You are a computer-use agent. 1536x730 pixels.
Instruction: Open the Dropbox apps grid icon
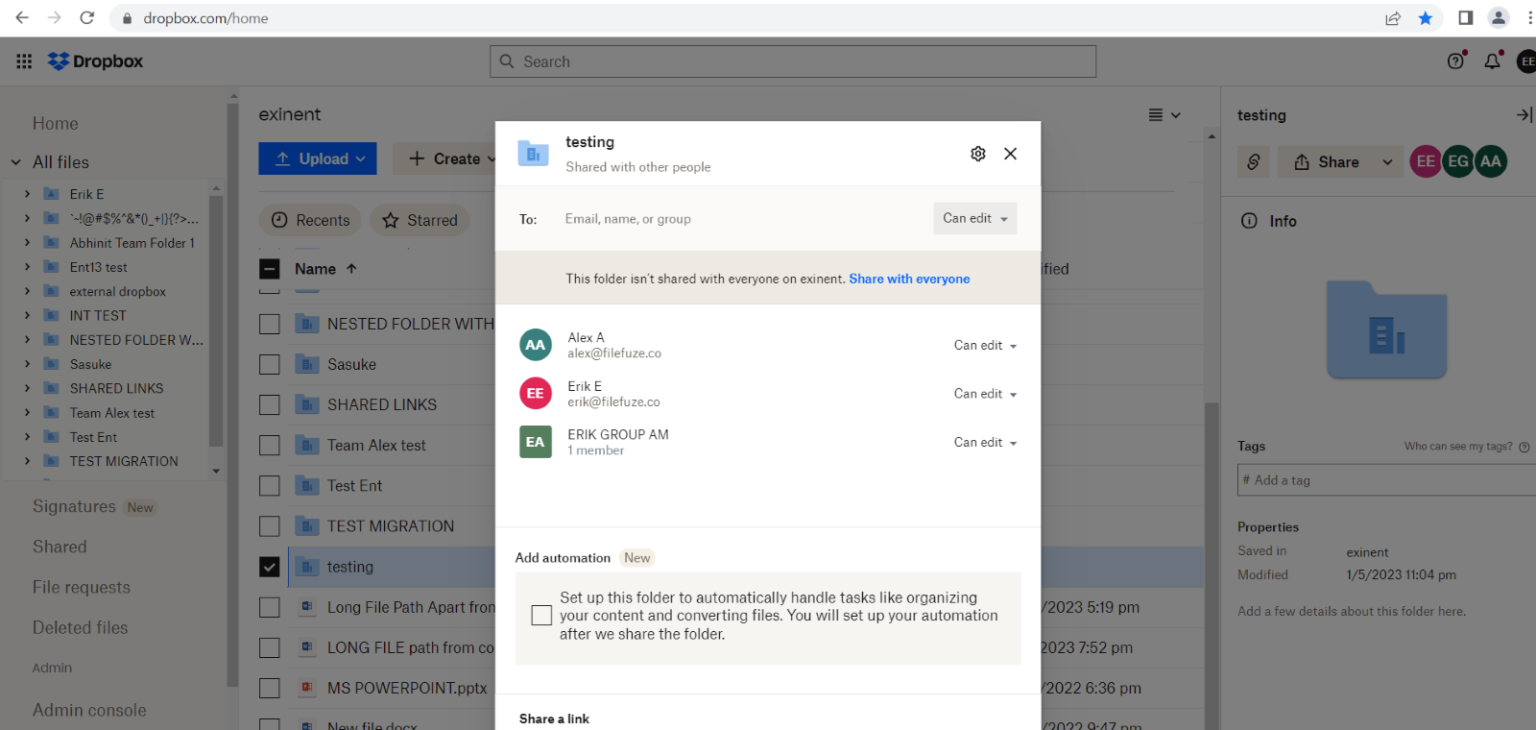[x=23, y=60]
